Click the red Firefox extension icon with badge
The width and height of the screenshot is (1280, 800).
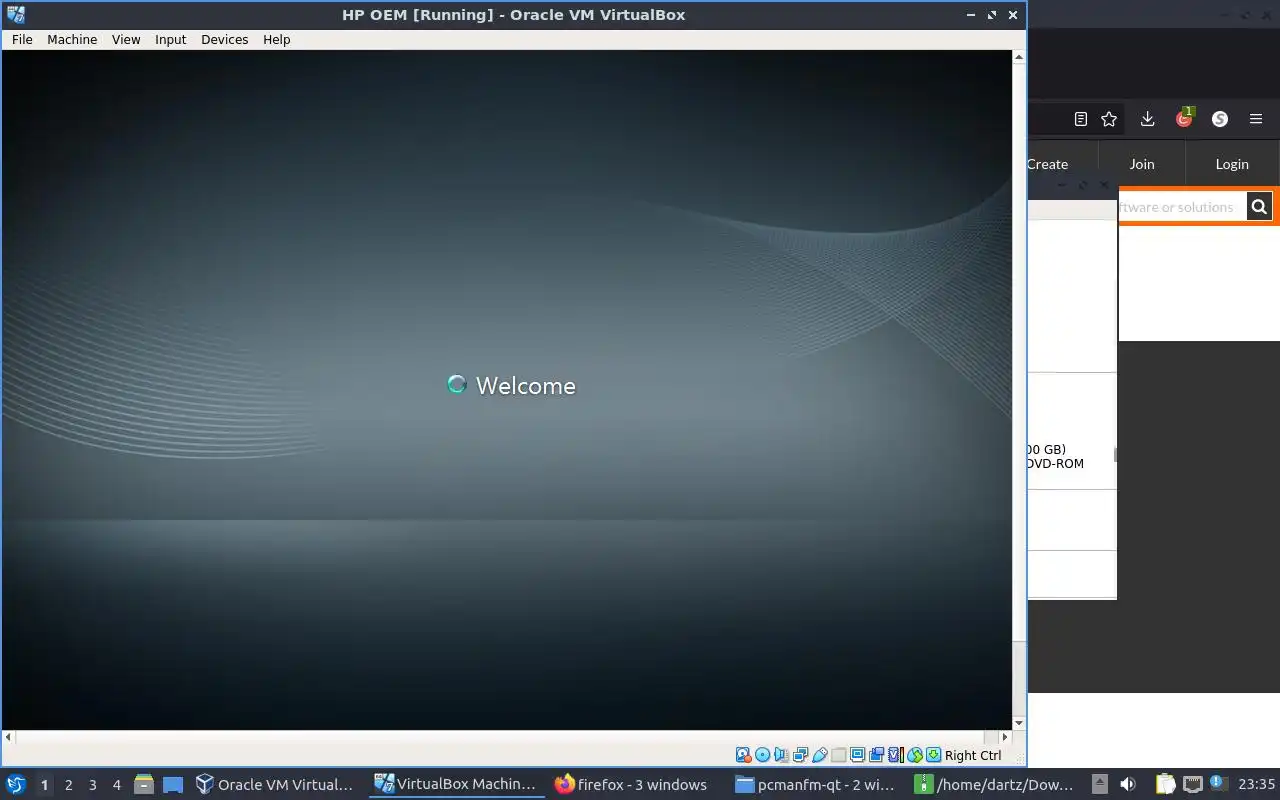[1185, 118]
